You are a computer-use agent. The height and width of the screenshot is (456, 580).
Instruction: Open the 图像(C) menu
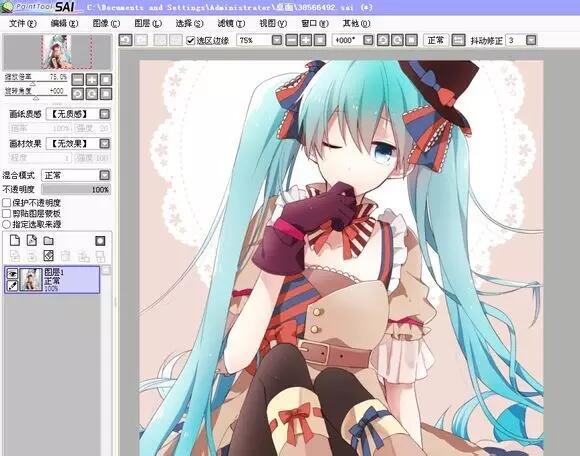coord(106,23)
